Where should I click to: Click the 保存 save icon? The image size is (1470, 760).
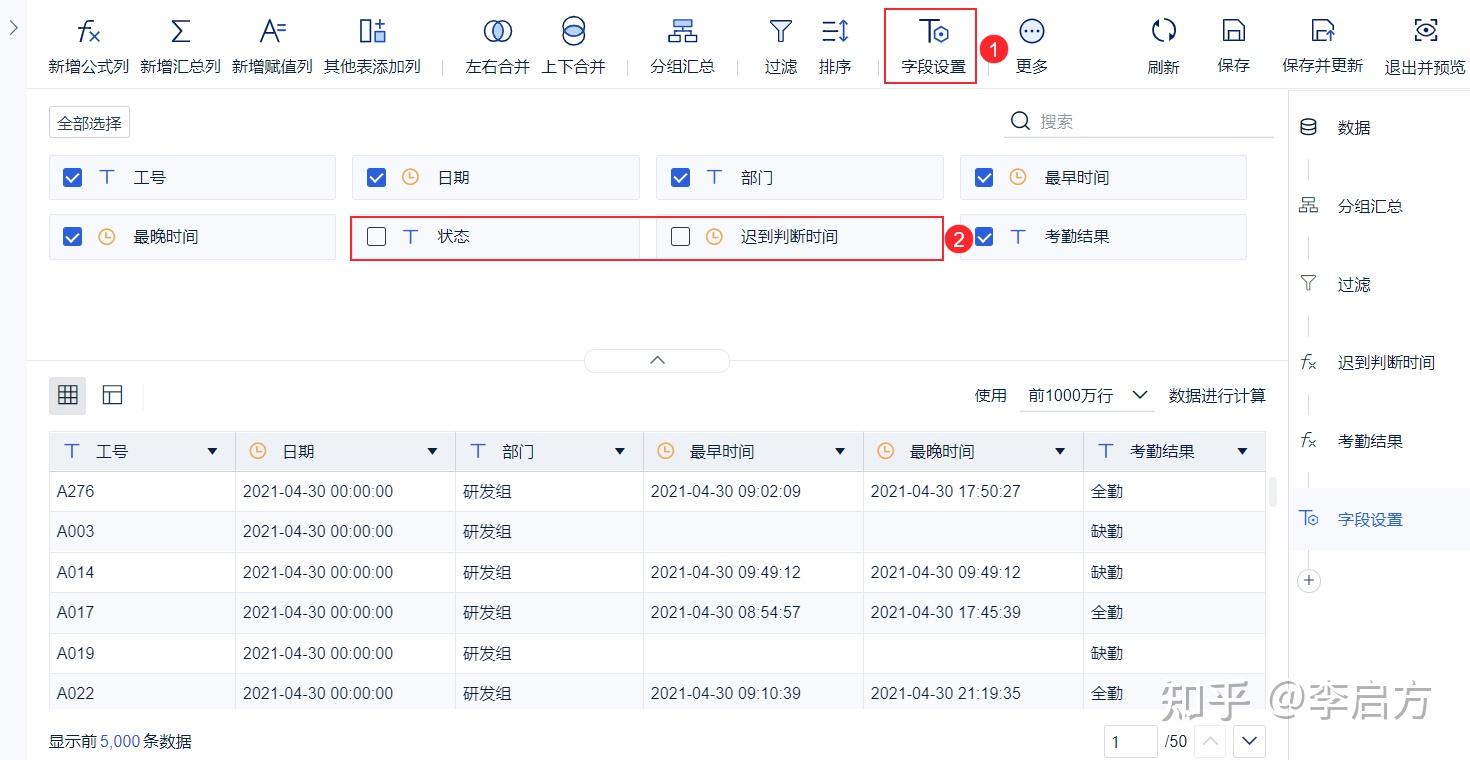pyautogui.click(x=1233, y=32)
